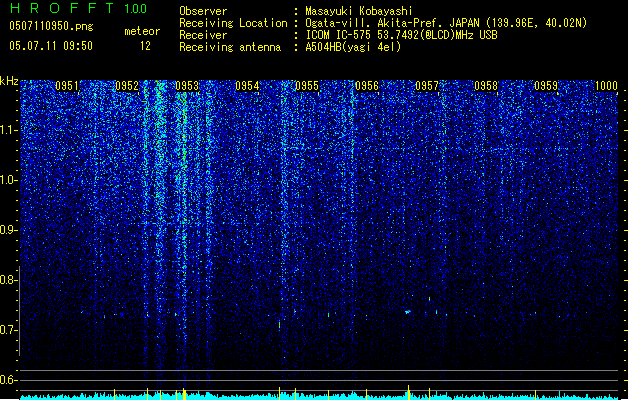Select the ICOM IC-575 receiver description
Image resolution: width=629 pixels, height=400 pixels.
point(402,35)
